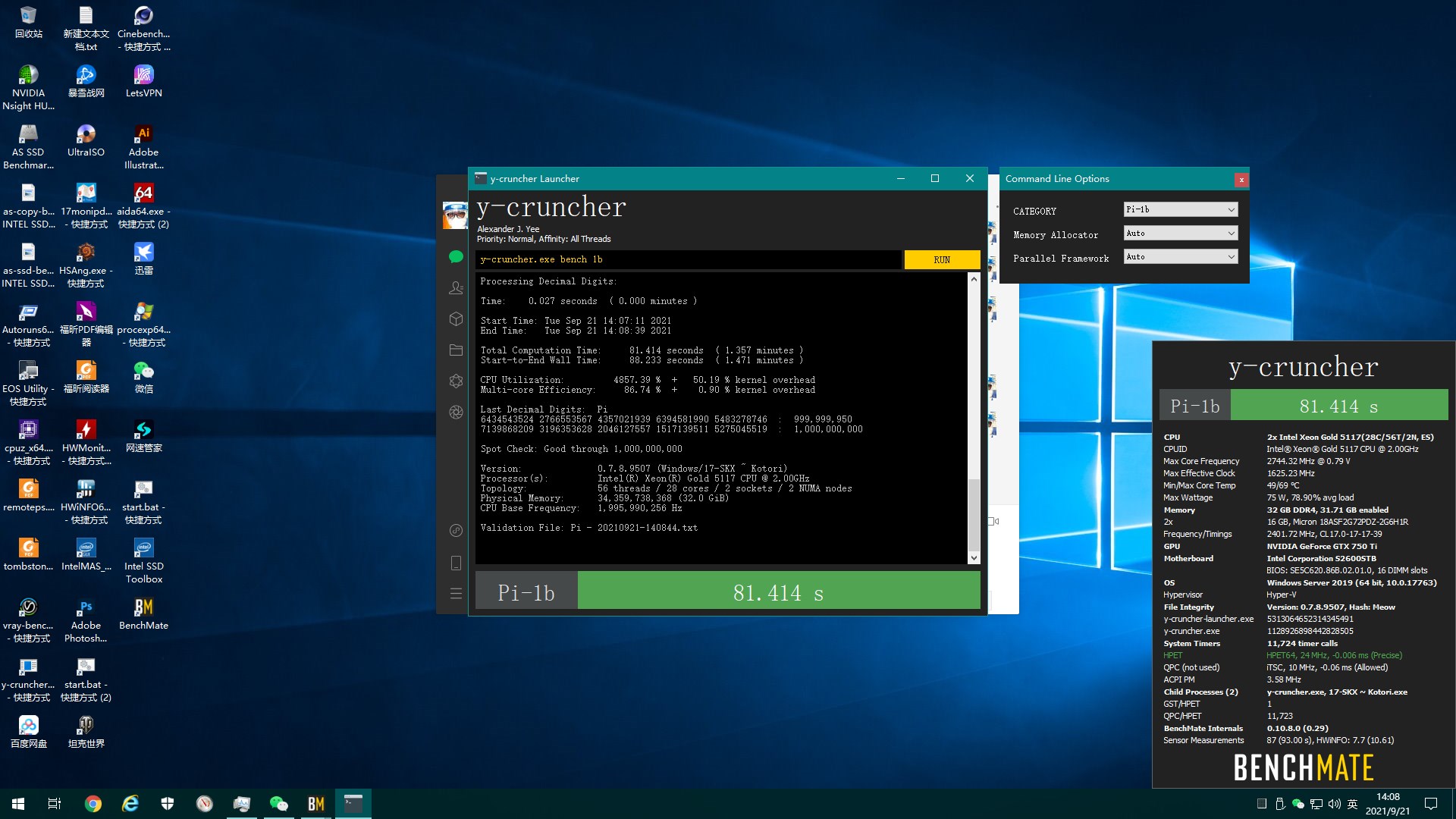Open WeChat contacts icon in sidebar

point(456,288)
